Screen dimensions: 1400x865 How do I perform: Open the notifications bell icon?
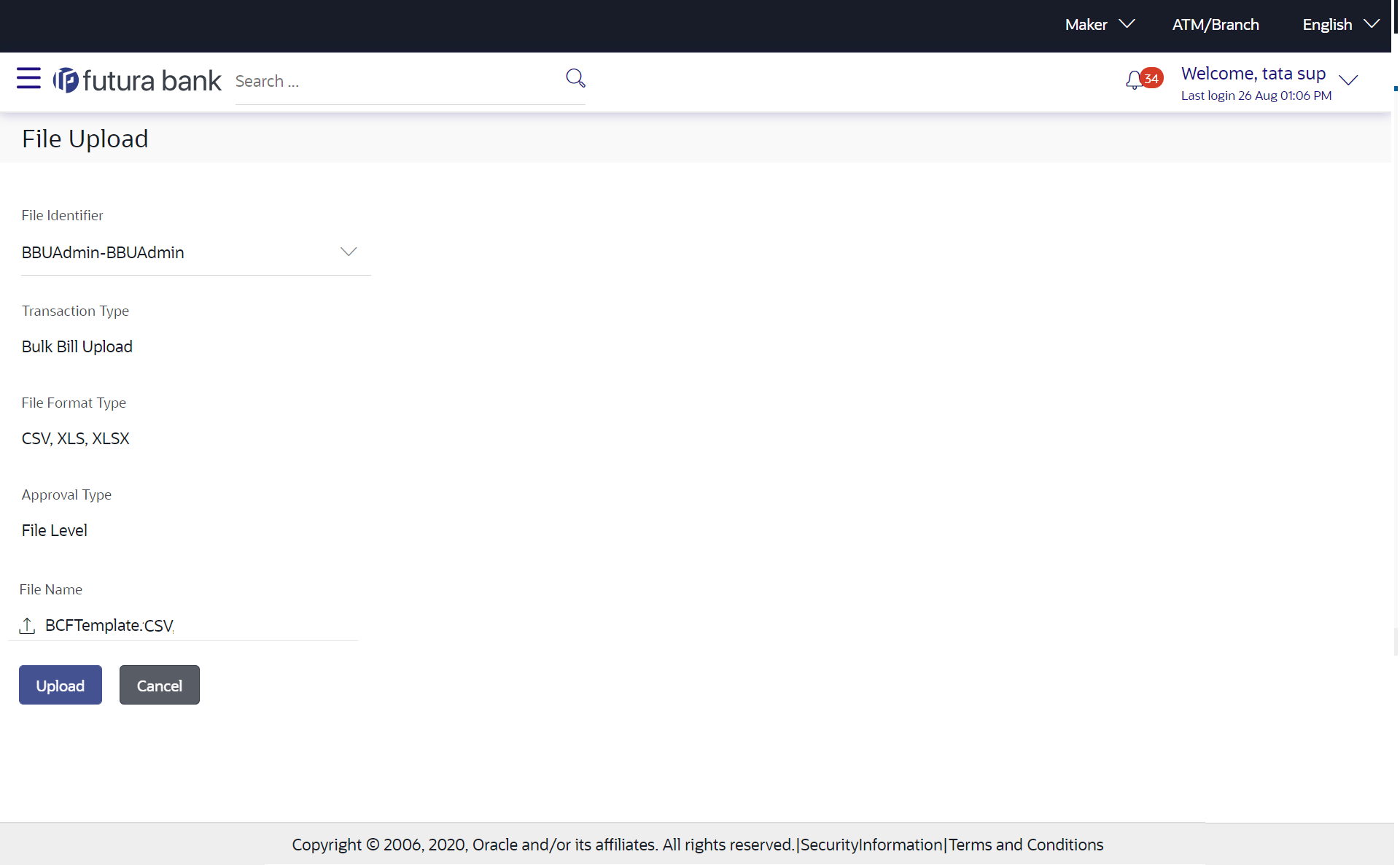(1133, 80)
